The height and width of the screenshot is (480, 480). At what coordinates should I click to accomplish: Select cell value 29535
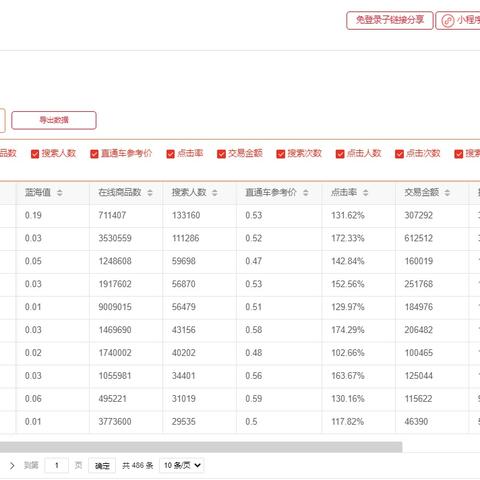pos(184,422)
